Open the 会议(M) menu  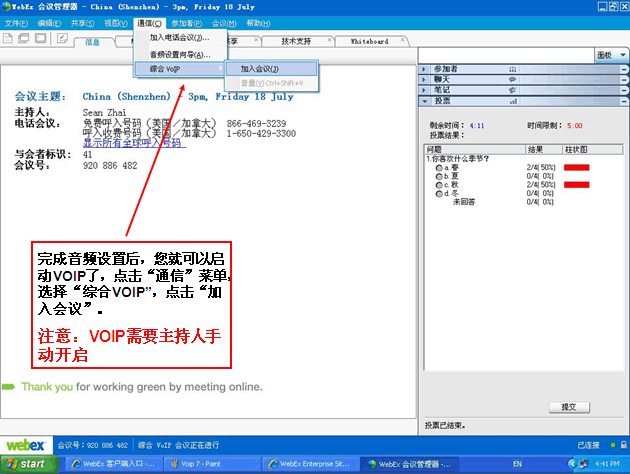[224, 23]
